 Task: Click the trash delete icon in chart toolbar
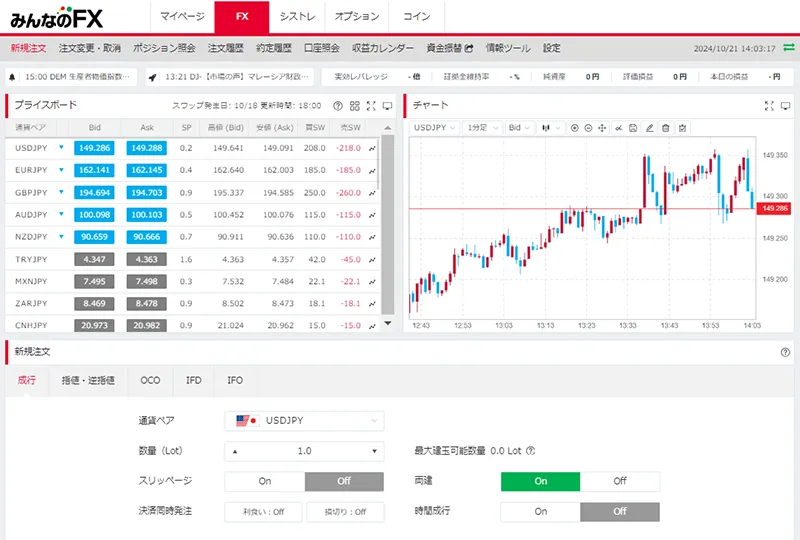click(x=665, y=128)
